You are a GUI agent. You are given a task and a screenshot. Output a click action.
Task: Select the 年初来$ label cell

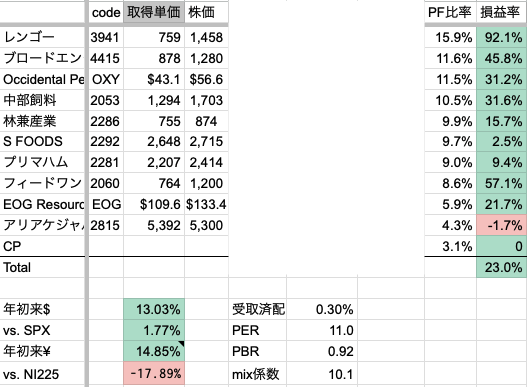click(x=42, y=309)
